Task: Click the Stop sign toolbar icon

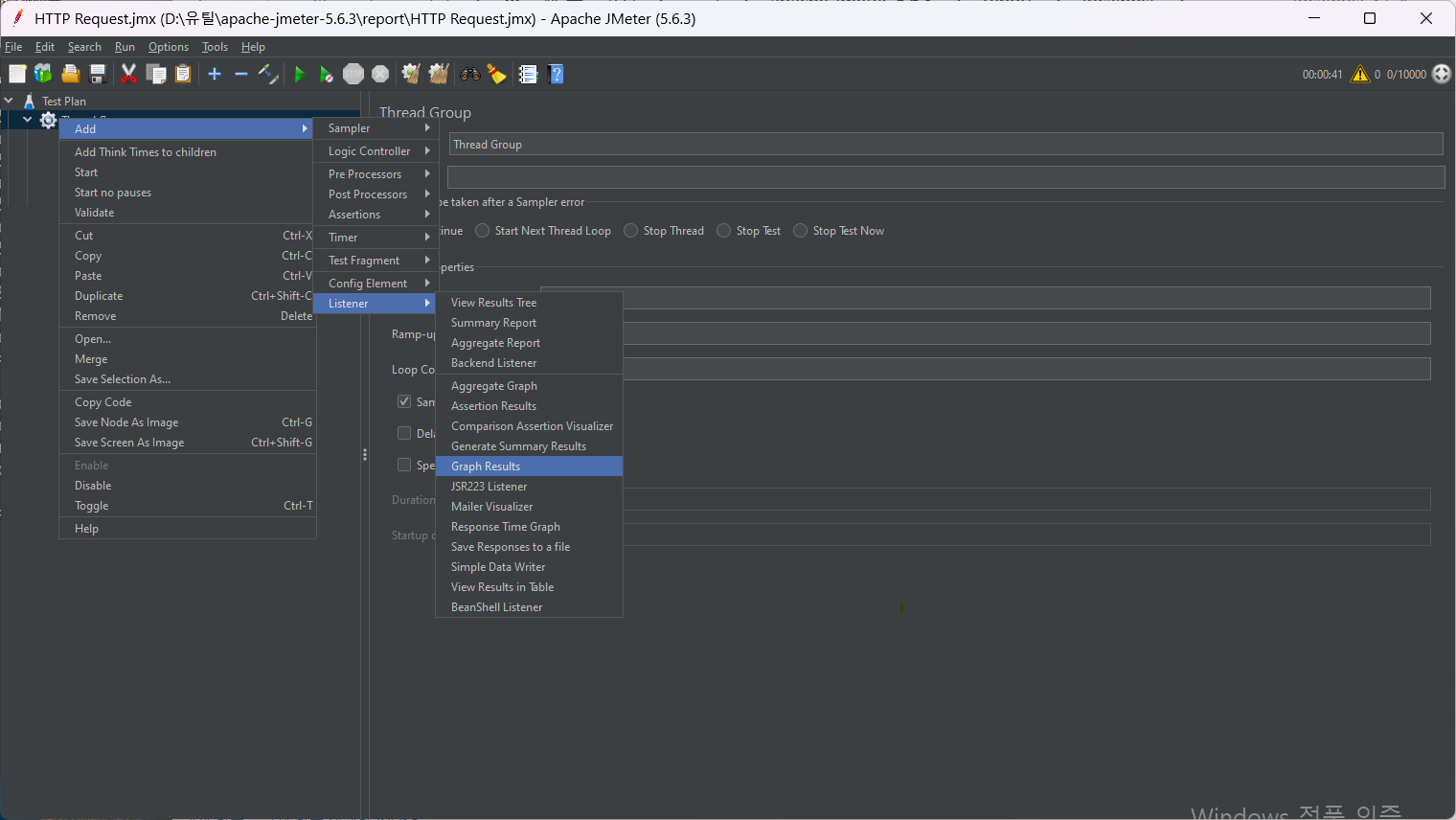Action: click(x=353, y=74)
